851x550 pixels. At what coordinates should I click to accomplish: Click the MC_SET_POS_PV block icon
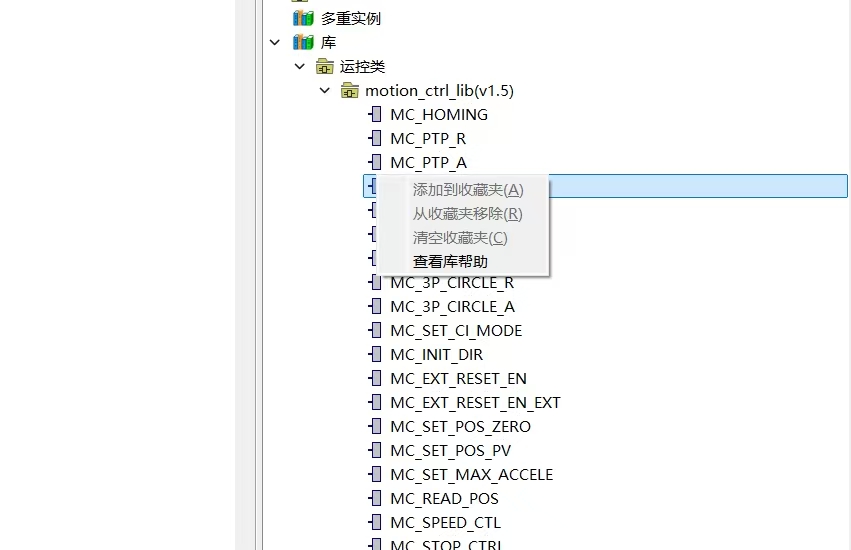374,450
